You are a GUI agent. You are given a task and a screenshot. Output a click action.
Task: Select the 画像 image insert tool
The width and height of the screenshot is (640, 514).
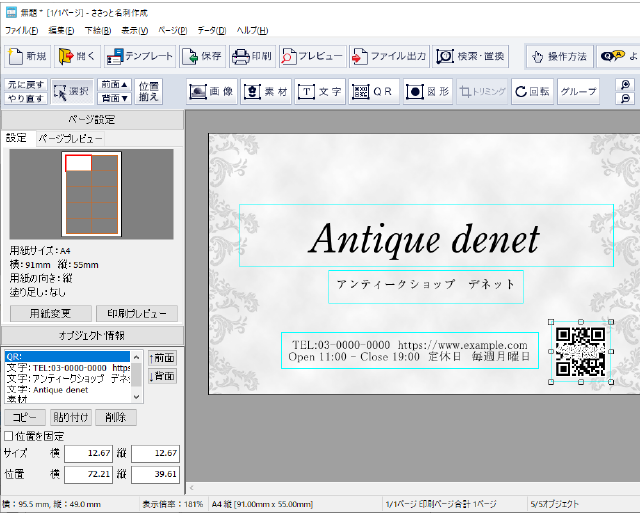212,91
